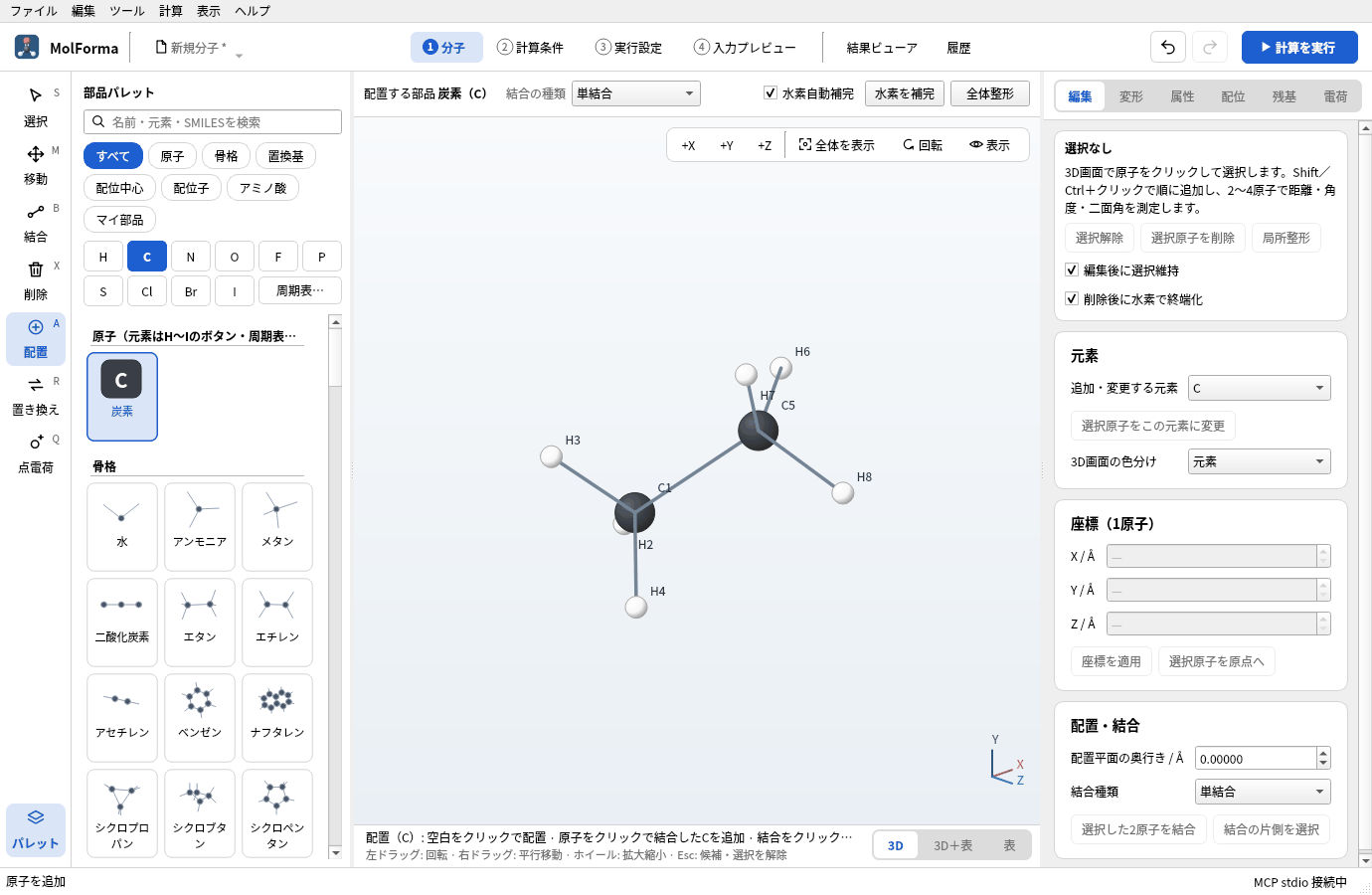Open the 結合の種類 dropdown in toolbar

click(x=636, y=93)
